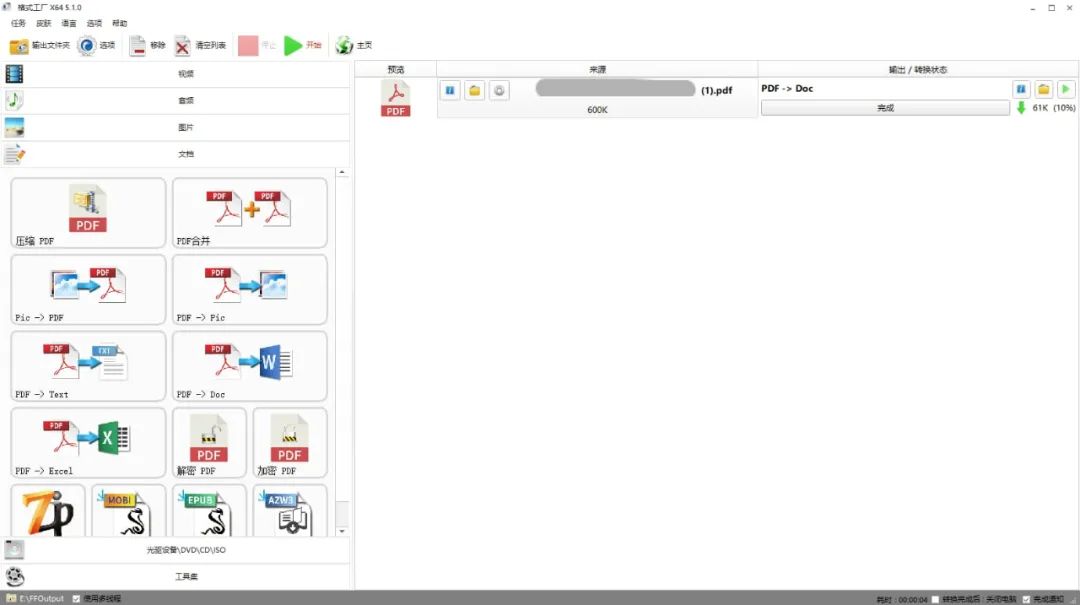1080x605 pixels.
Task: Click the scroll down arrow of tool list
Action: point(342,532)
